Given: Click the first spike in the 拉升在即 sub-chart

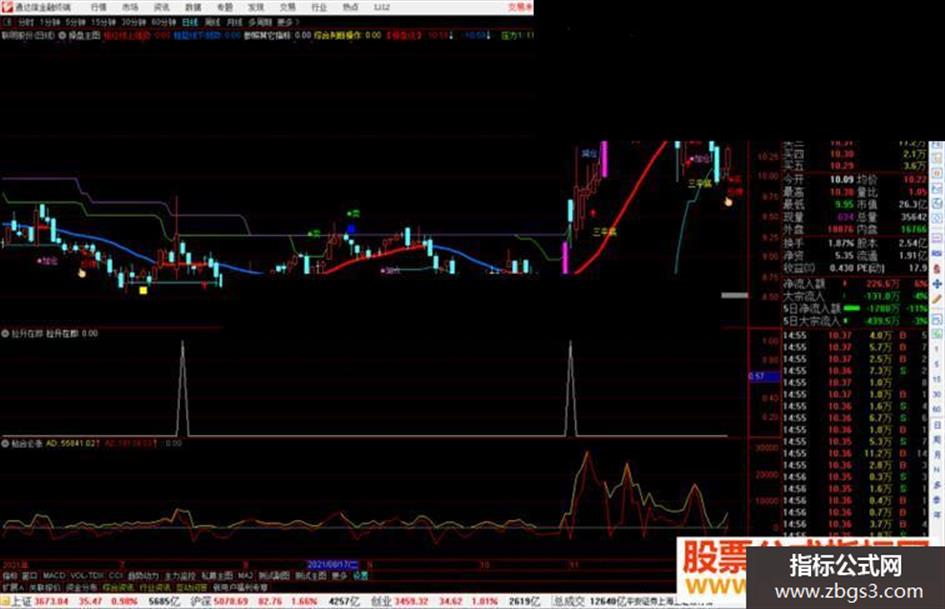Looking at the screenshot, I should click(183, 386).
